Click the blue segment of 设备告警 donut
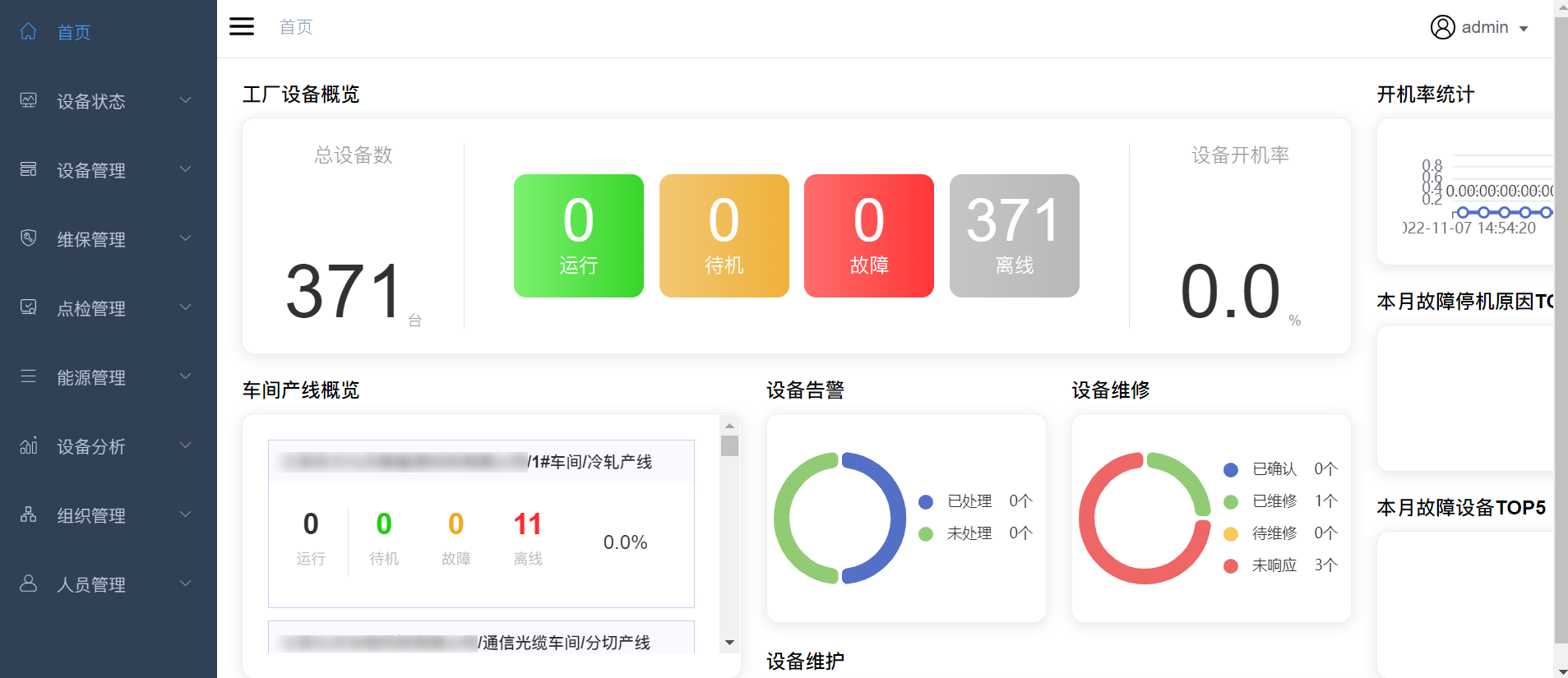The image size is (1568, 678). pos(898,518)
